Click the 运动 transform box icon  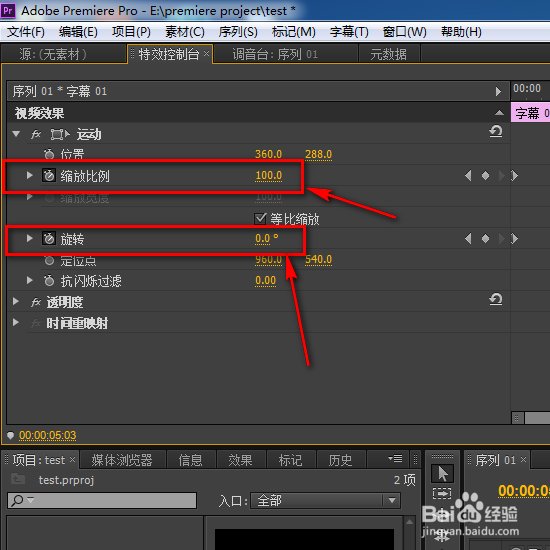coord(60,134)
